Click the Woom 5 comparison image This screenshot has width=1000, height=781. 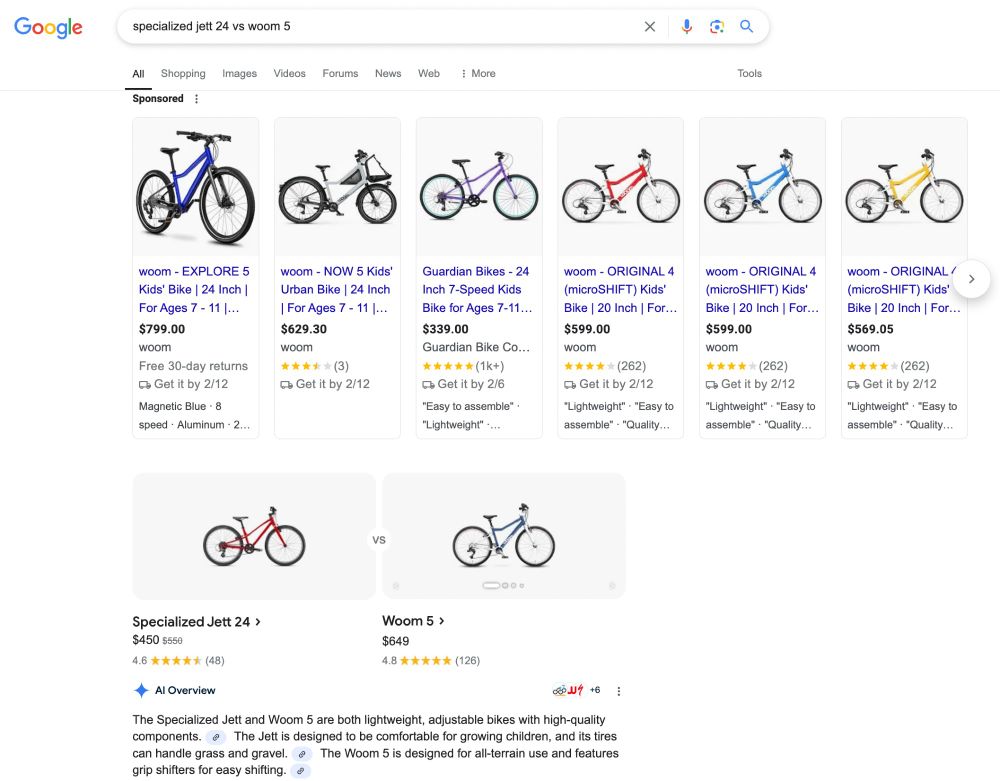(504, 536)
